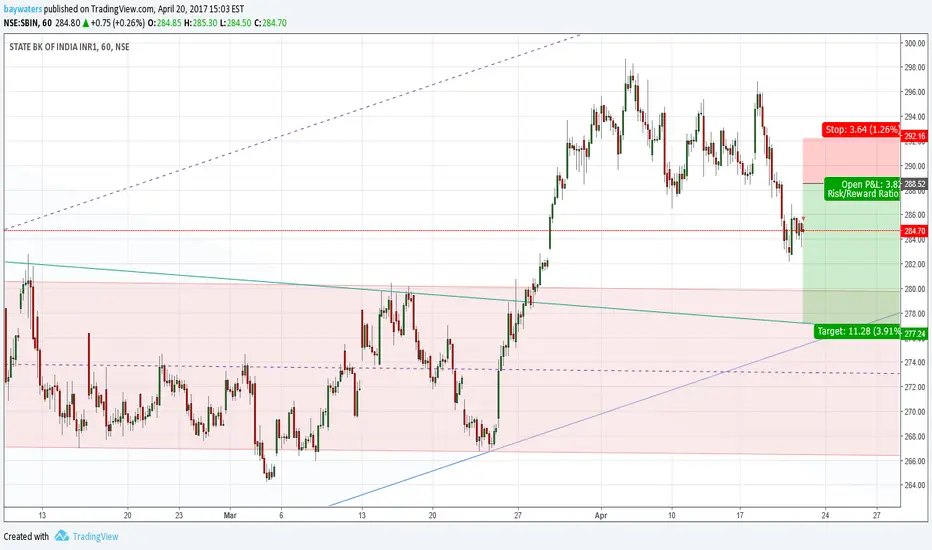932x550 pixels.
Task: Click the 290.00 price axis label
Action: (x=915, y=166)
